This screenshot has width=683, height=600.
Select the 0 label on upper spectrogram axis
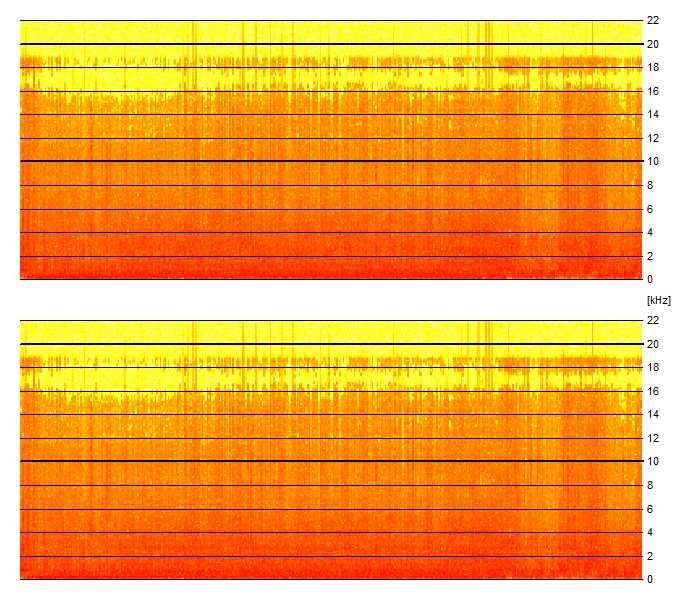tap(650, 279)
